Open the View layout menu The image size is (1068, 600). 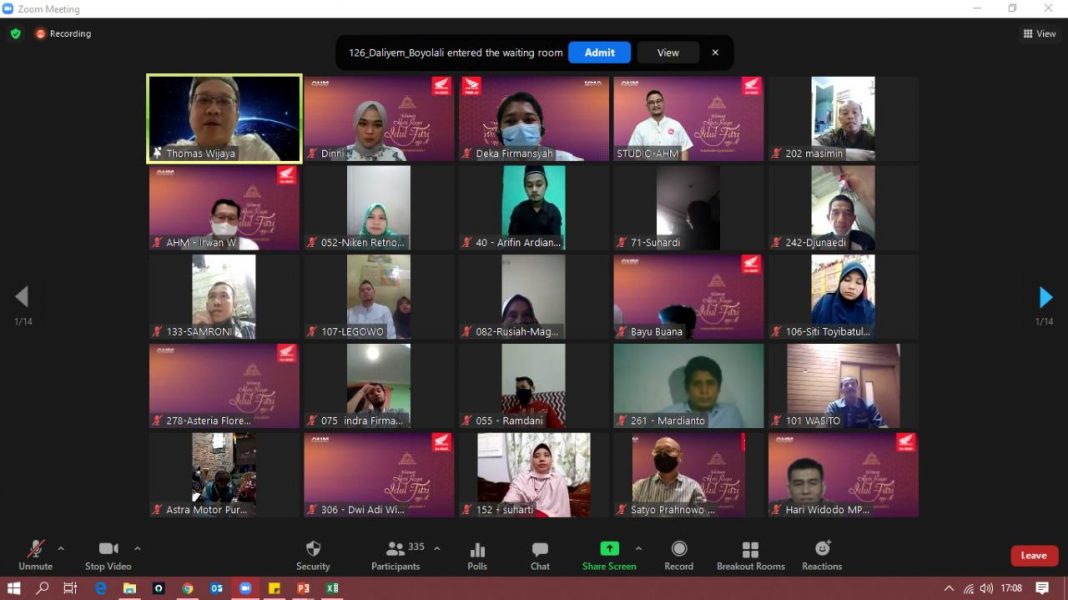point(1040,34)
